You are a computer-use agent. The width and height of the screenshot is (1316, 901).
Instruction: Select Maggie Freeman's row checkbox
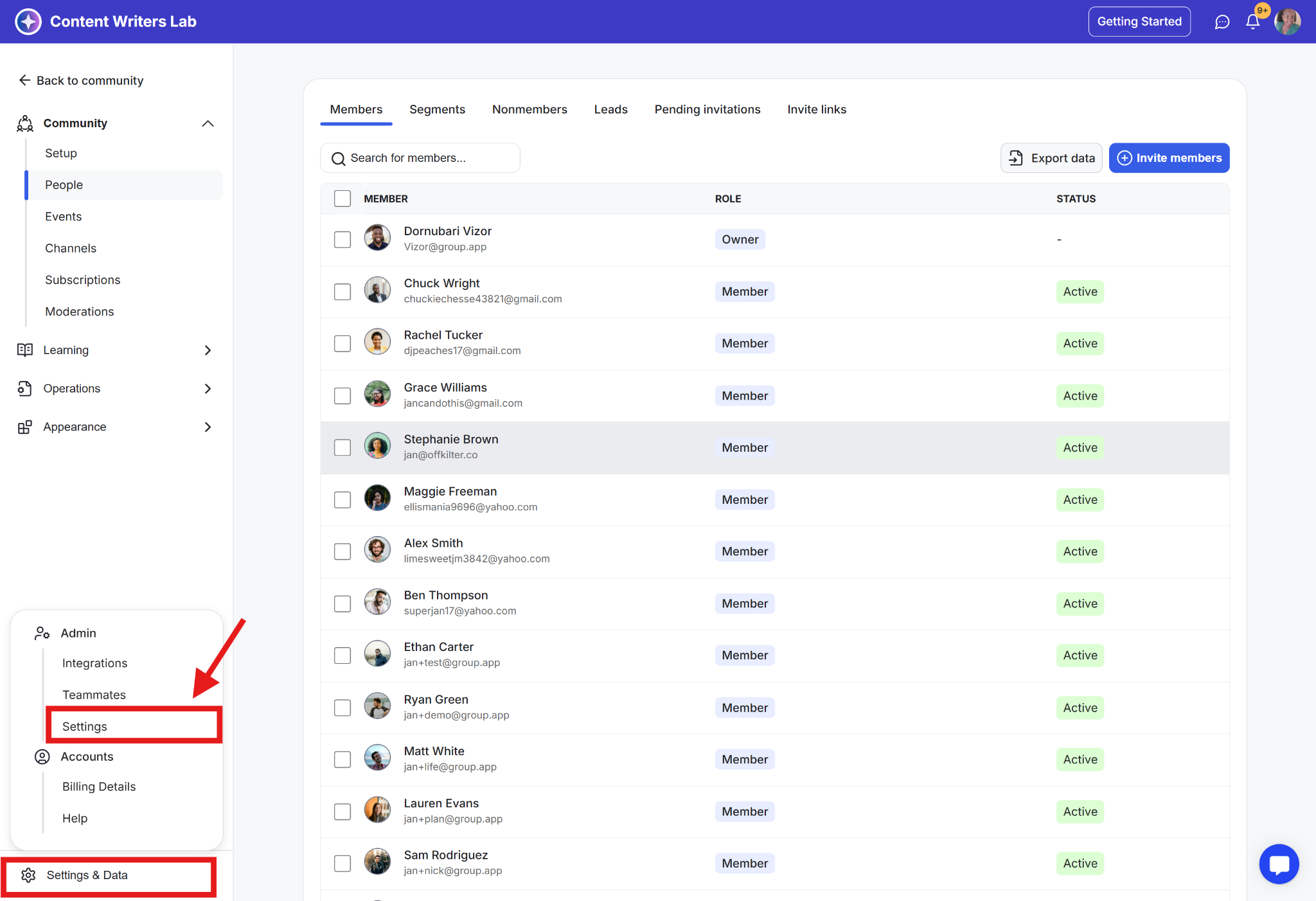[342, 500]
